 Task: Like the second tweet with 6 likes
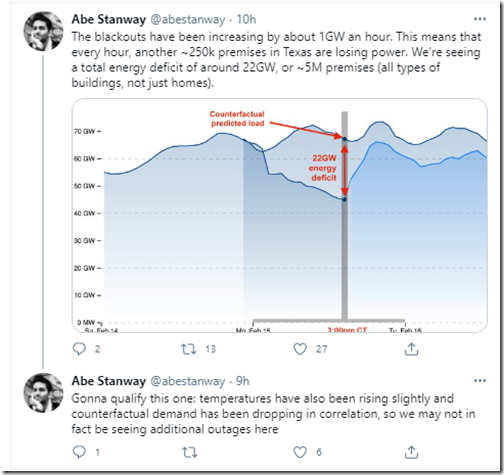pyautogui.click(x=300, y=452)
